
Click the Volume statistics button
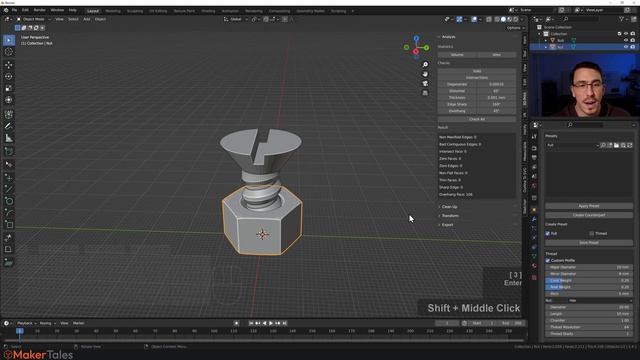tap(457, 55)
